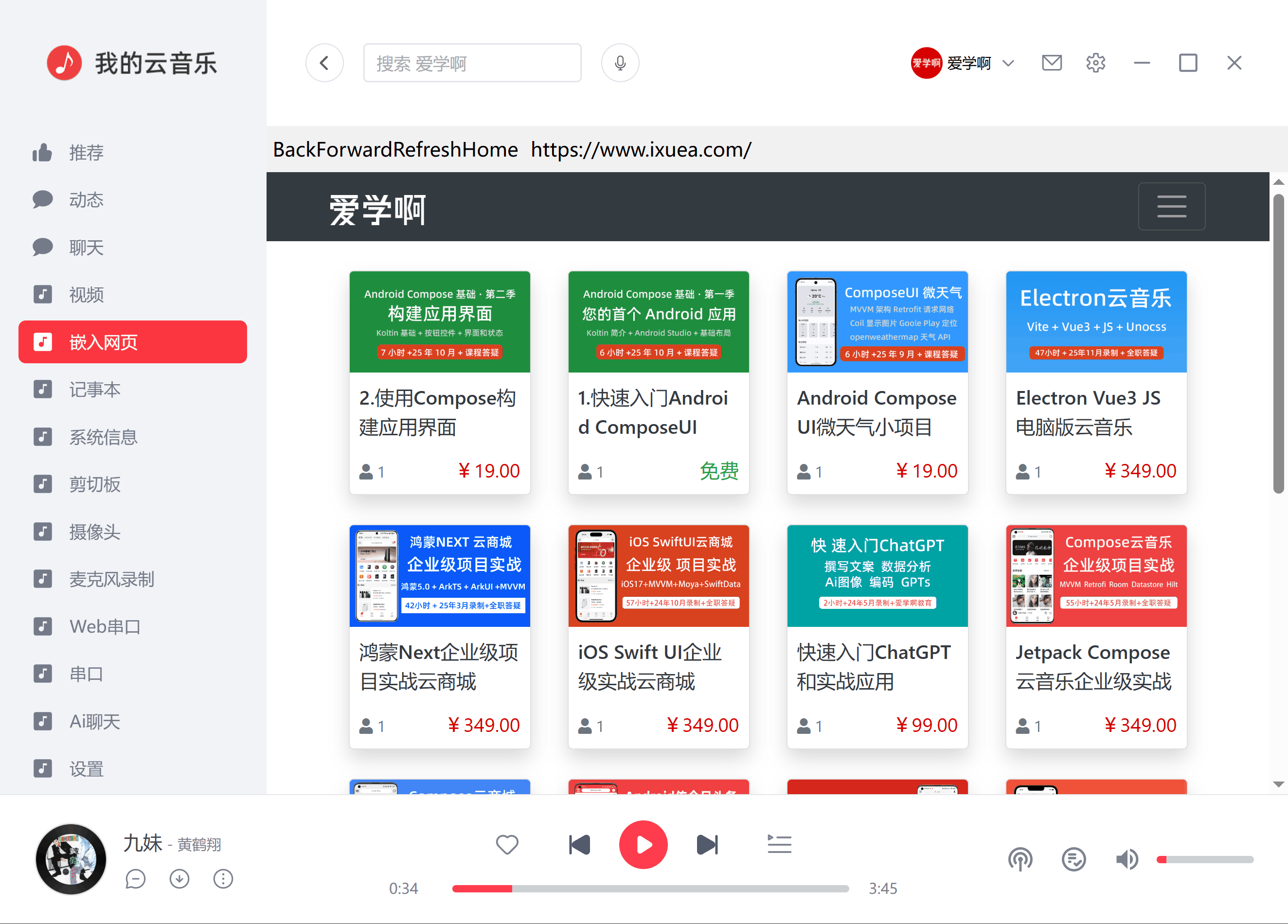
Task: Download the current song 九妹
Action: pos(179,879)
